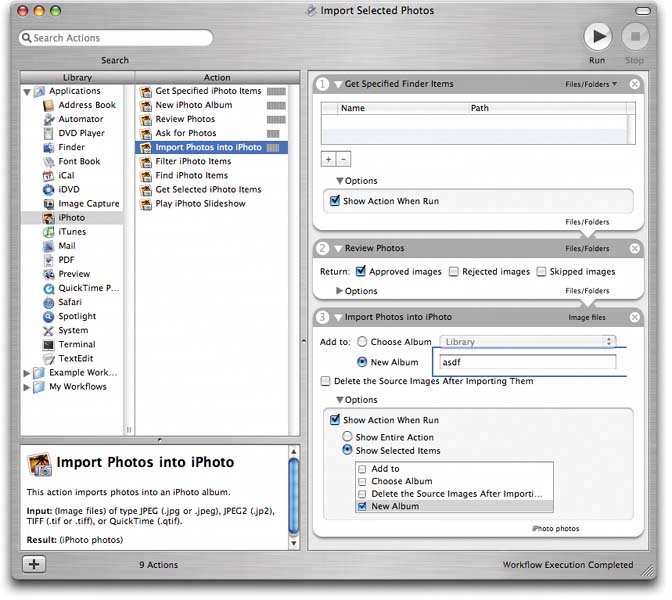Viewport: 672px width, 600px height.
Task: Select the Choose Album radio button
Action: (x=362, y=342)
